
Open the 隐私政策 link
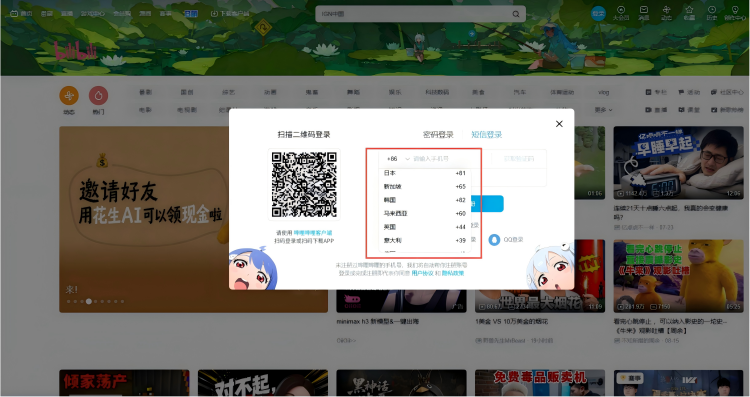[x=452, y=274]
